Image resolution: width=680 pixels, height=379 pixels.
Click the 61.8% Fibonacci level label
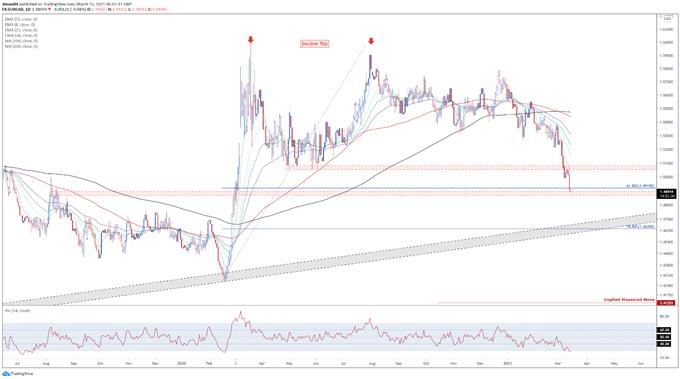(640, 186)
